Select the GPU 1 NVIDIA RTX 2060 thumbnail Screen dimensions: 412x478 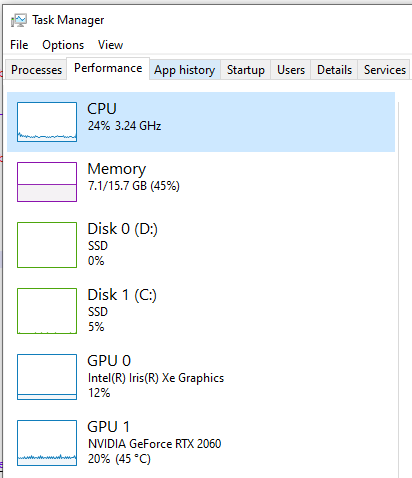coord(47,443)
